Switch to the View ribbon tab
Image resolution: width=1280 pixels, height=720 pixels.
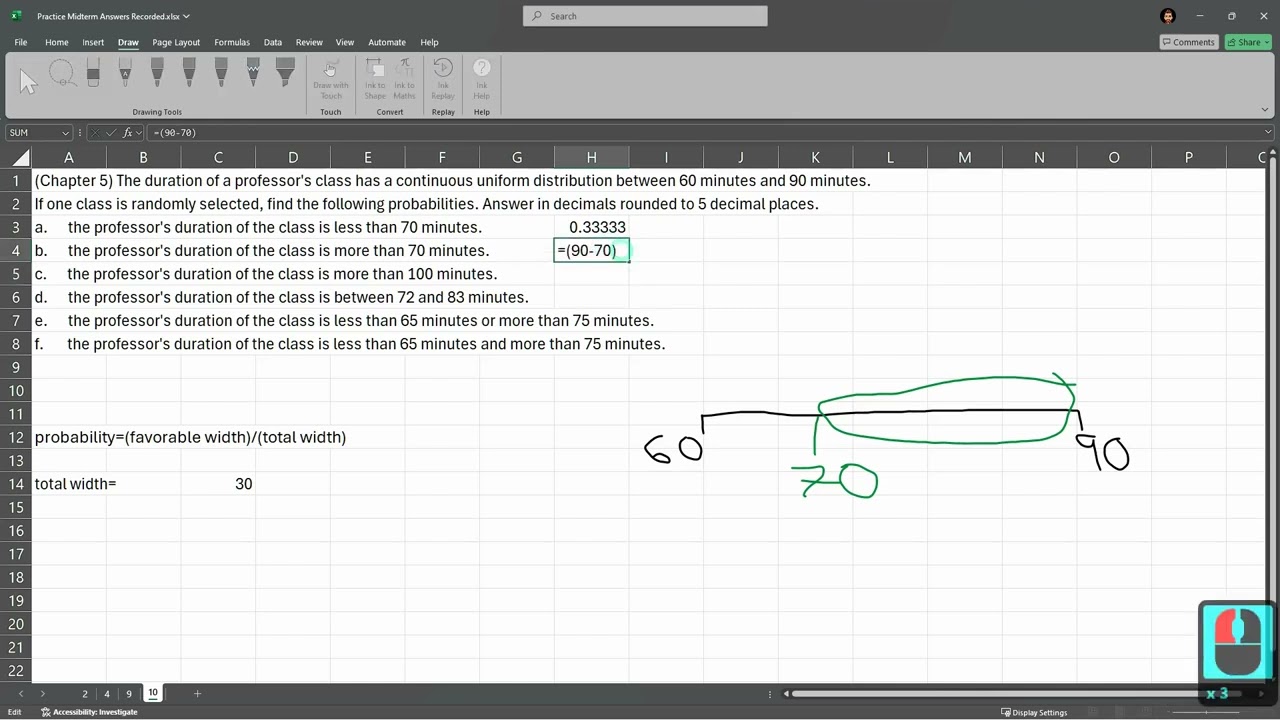345,42
